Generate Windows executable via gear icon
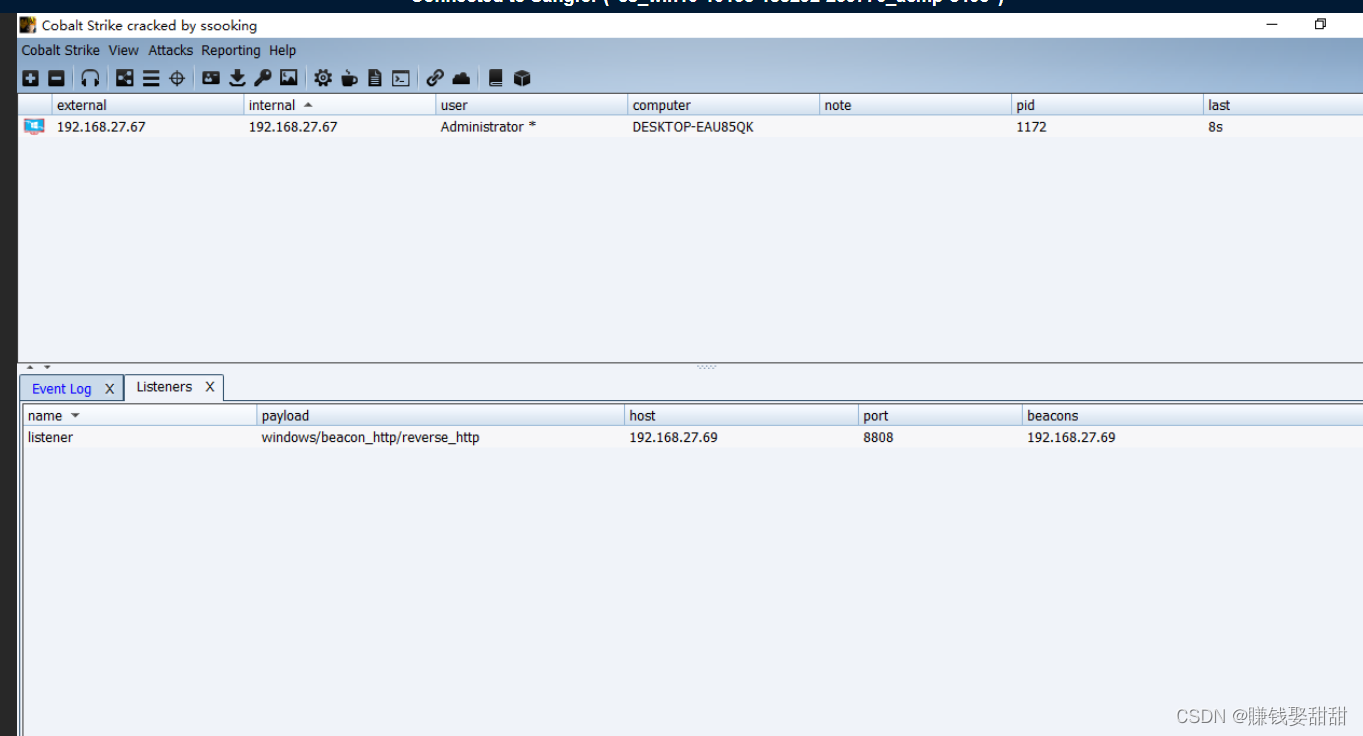This screenshot has width=1363, height=736. [x=323, y=78]
